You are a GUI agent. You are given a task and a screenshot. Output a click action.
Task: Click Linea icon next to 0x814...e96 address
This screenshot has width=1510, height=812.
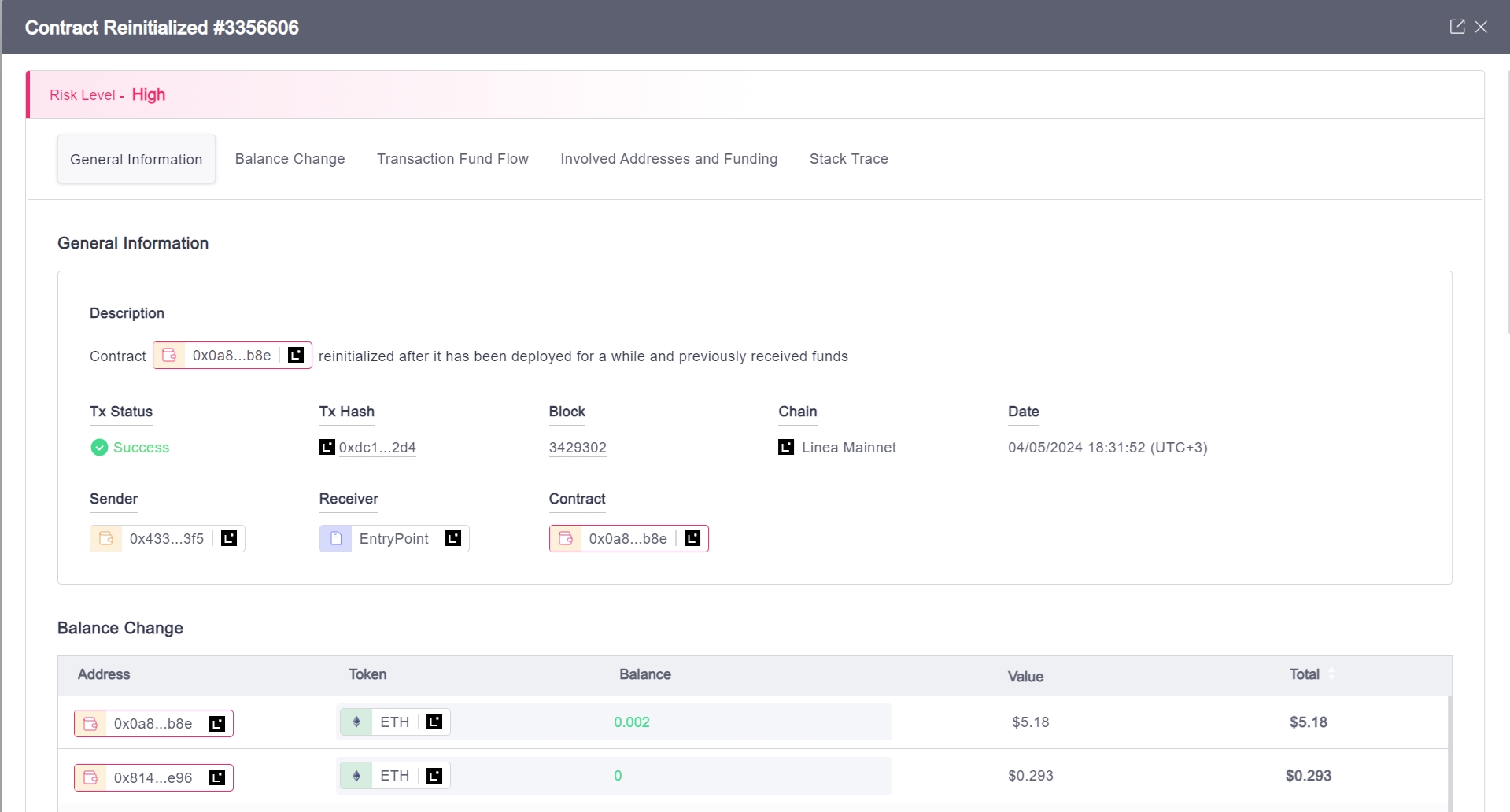click(x=217, y=777)
